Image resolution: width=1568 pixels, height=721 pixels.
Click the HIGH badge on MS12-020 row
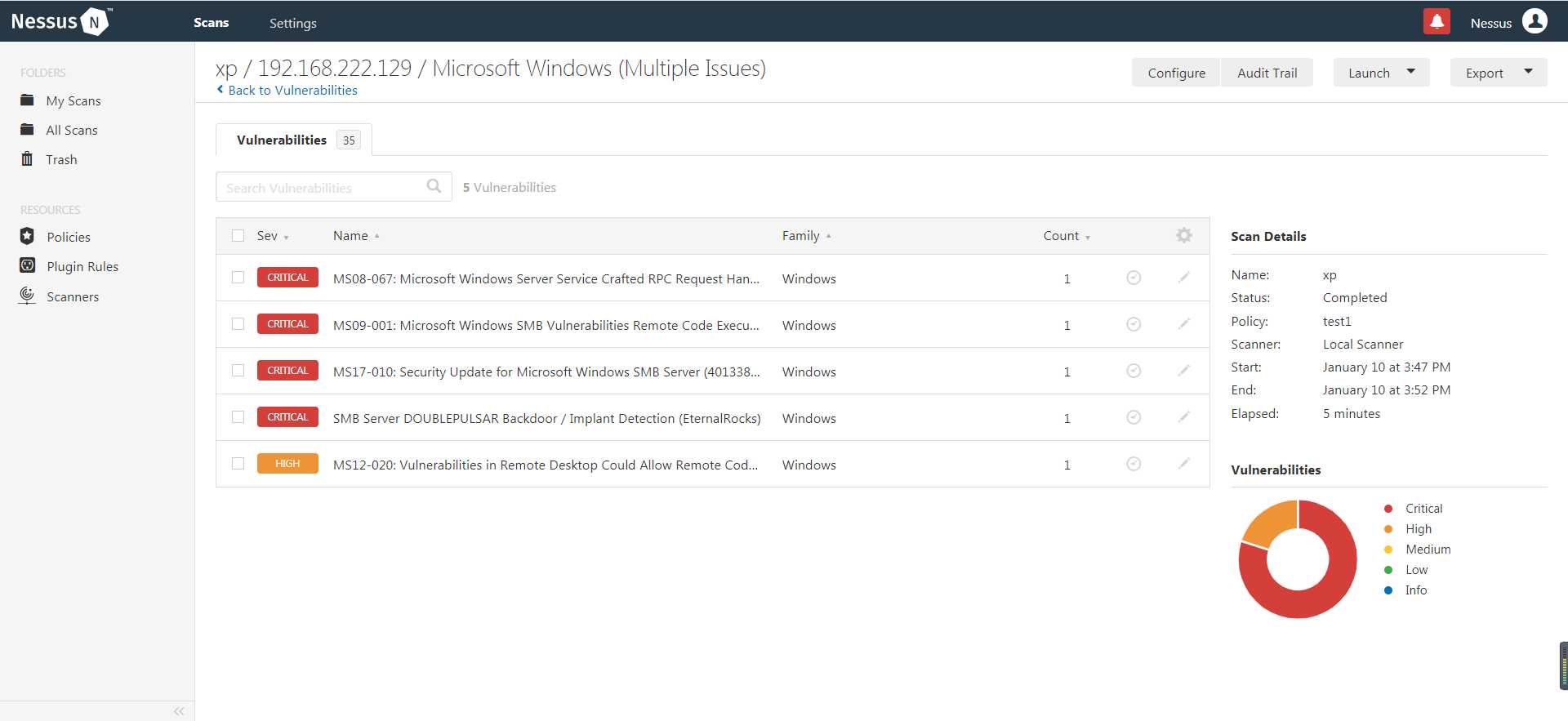pos(287,464)
